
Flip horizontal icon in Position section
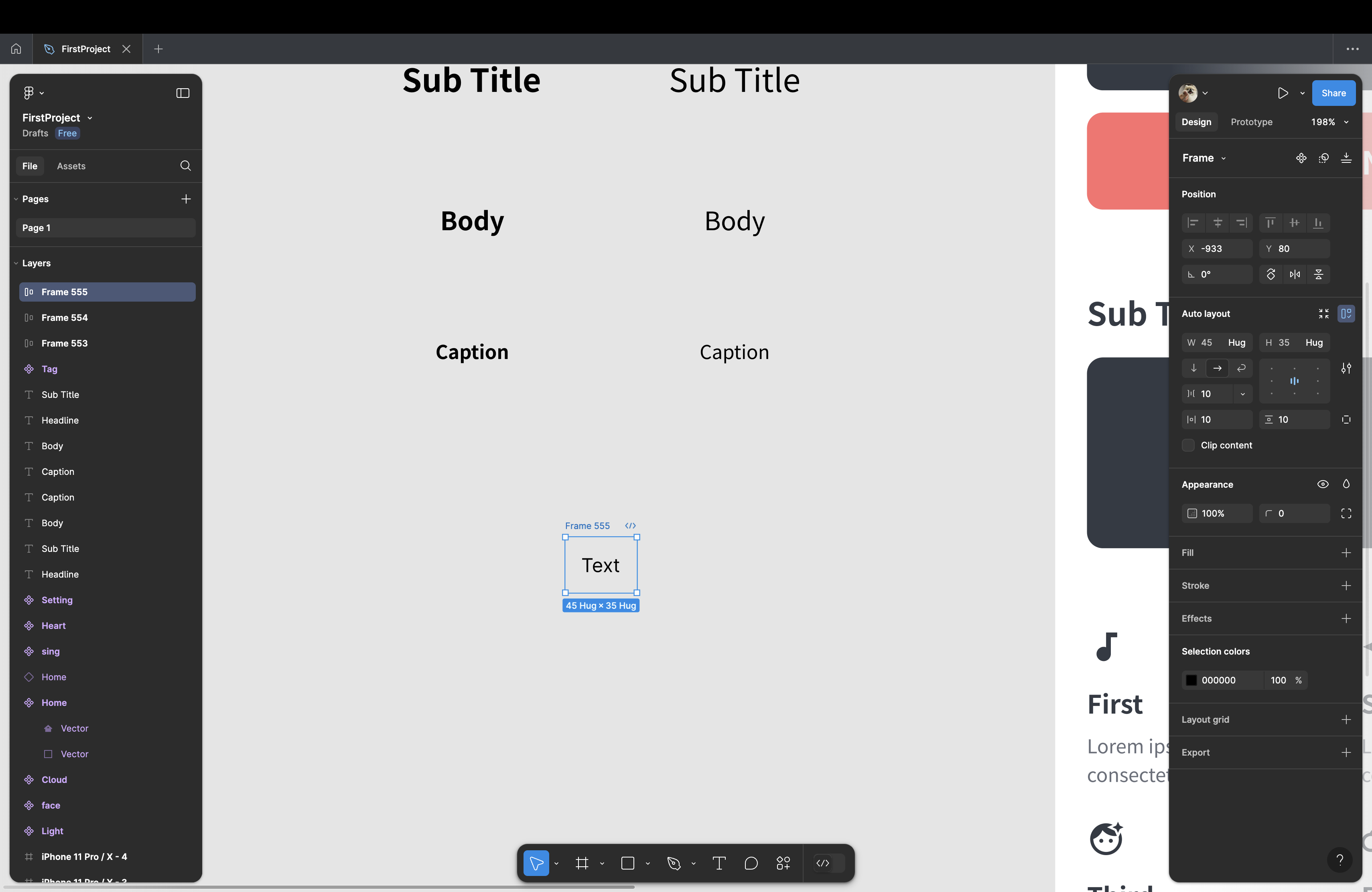1295,274
